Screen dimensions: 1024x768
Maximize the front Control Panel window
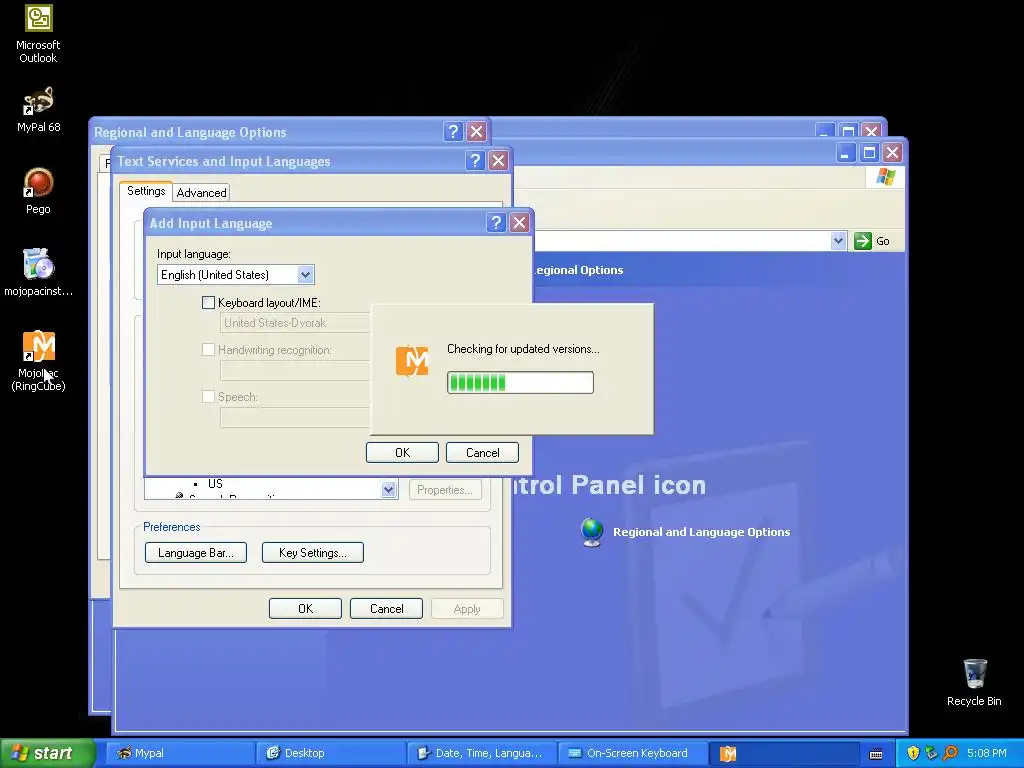[869, 153]
